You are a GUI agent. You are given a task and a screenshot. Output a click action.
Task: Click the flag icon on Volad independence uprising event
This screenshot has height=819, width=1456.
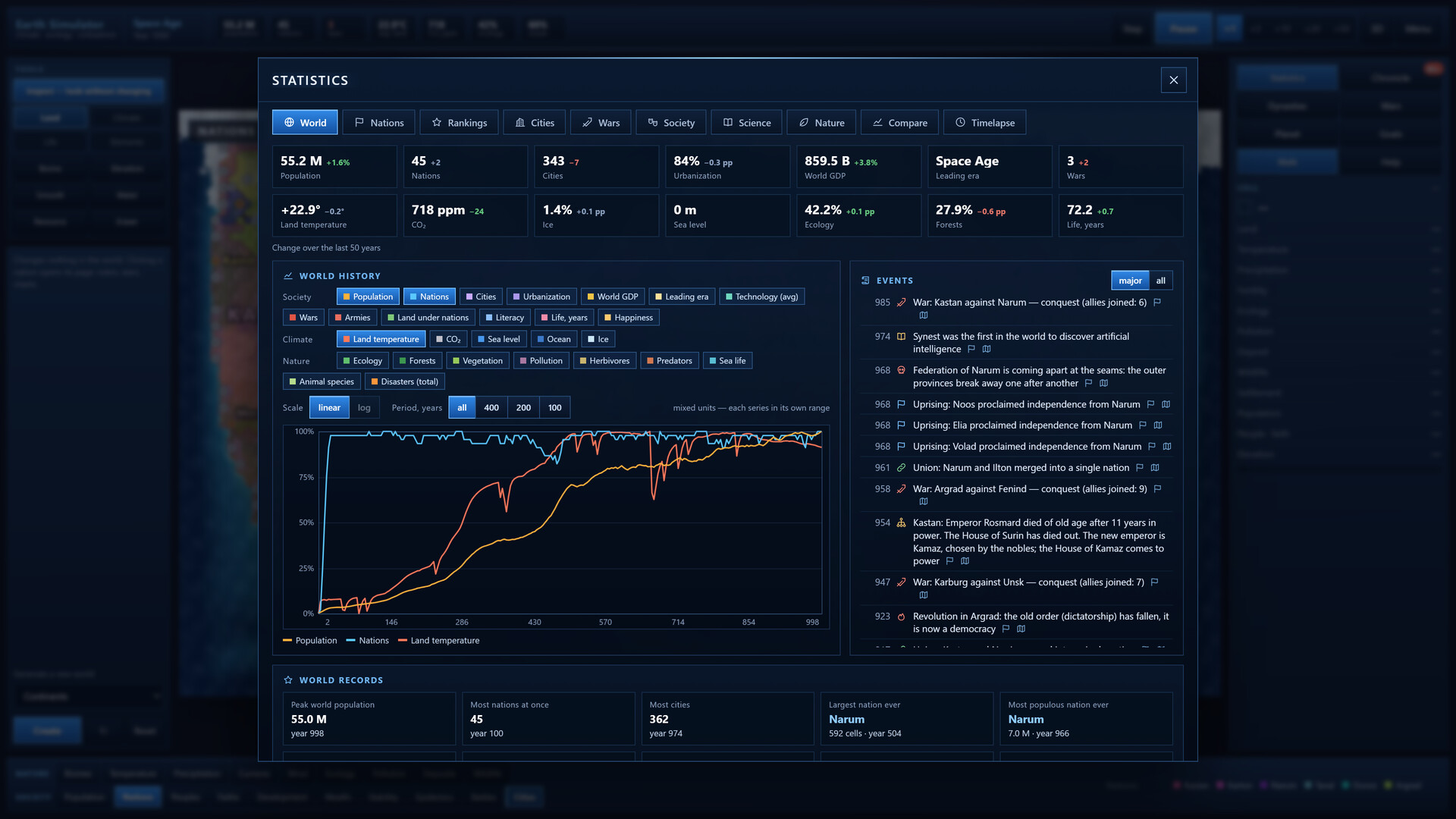[1152, 447]
